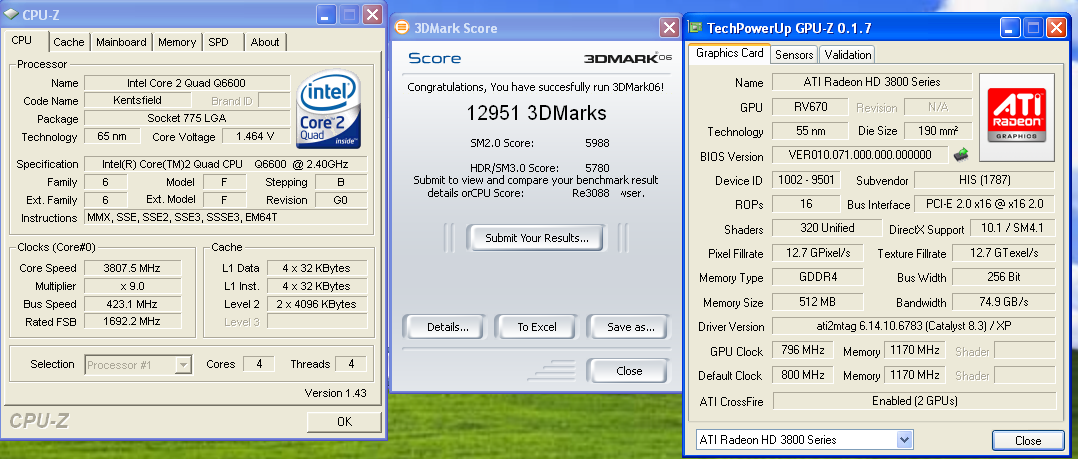Screen dimensions: 1078x460
Task: Click the Save as button in 3DMark
Action: (x=630, y=327)
